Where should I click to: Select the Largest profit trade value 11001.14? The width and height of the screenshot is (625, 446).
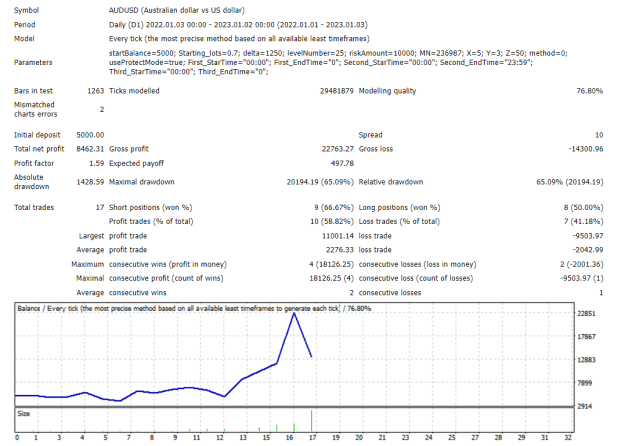(x=338, y=236)
